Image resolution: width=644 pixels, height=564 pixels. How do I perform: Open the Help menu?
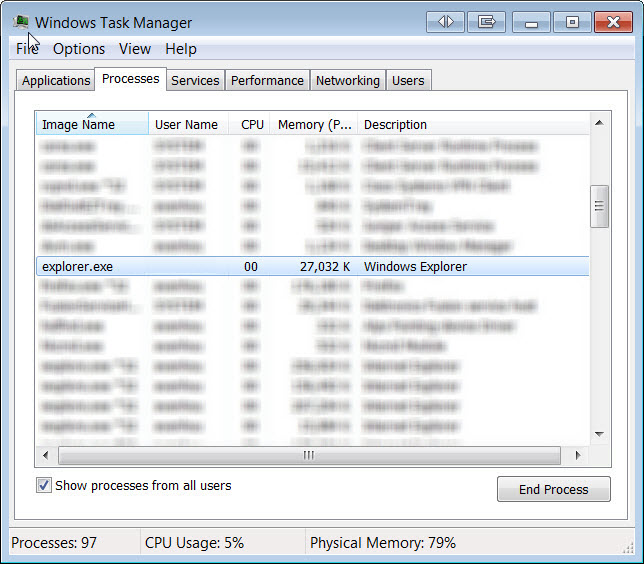[181, 49]
